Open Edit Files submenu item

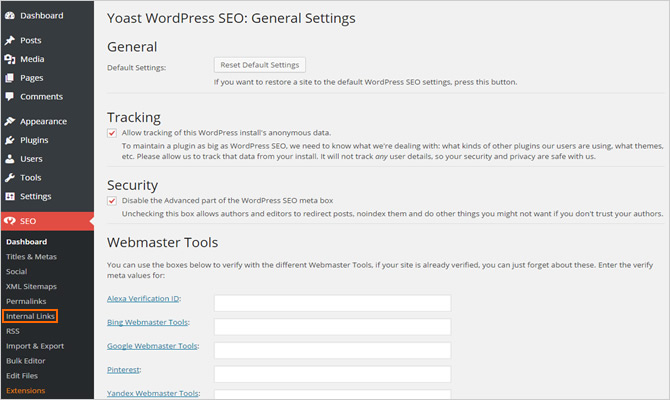coord(22,376)
